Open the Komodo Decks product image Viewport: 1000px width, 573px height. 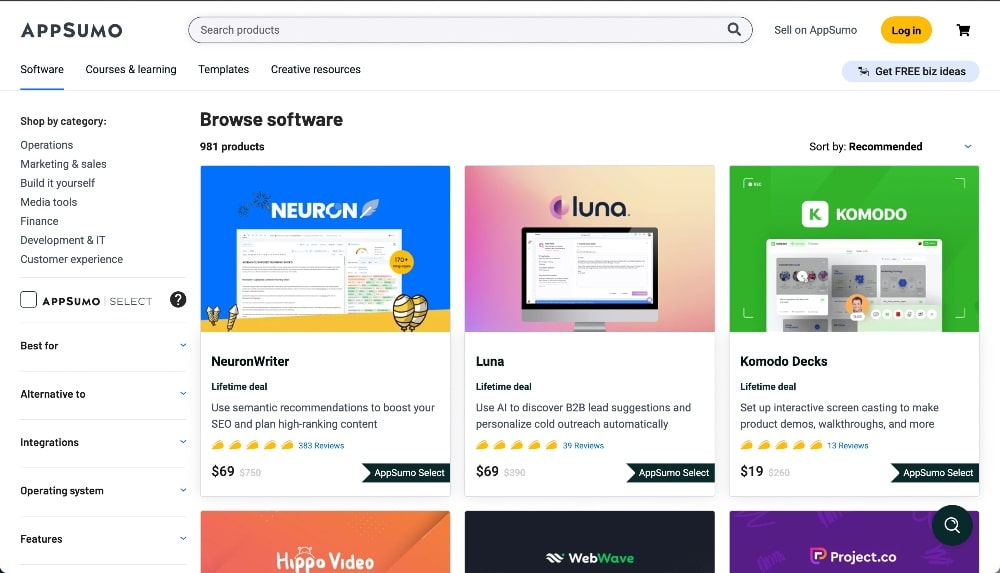click(854, 249)
